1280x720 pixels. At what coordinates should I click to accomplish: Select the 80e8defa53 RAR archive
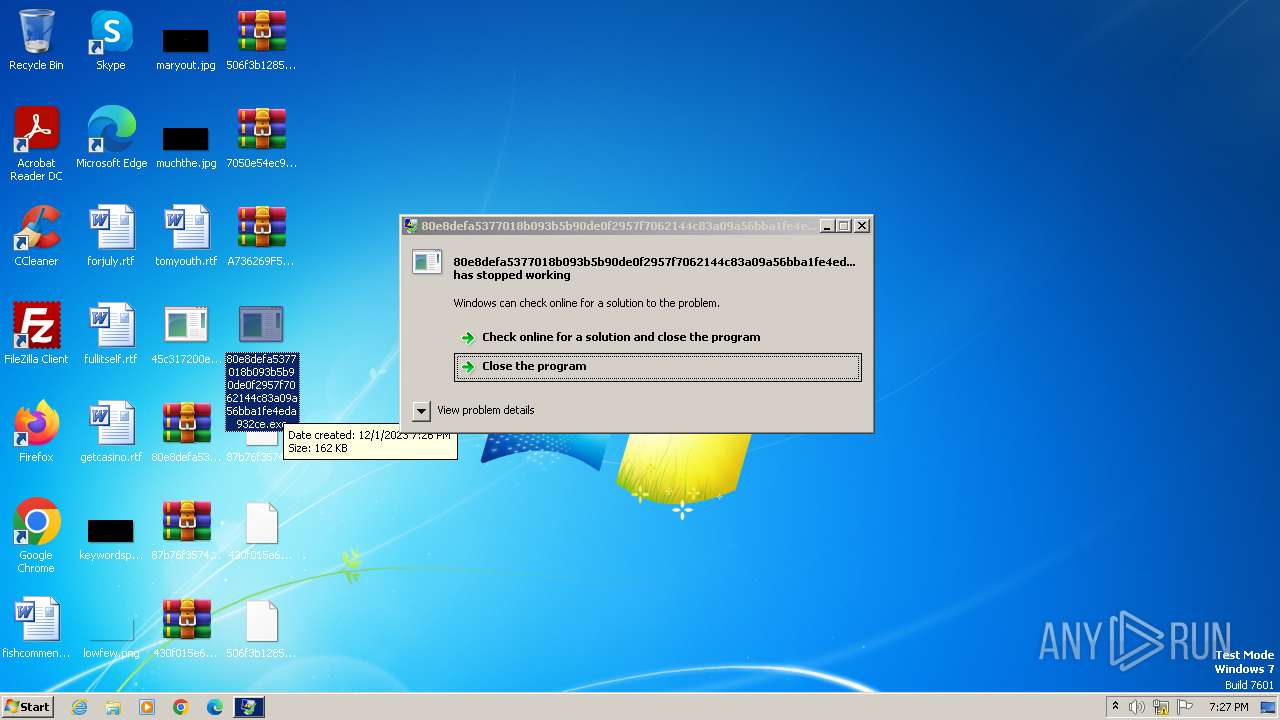[186, 432]
